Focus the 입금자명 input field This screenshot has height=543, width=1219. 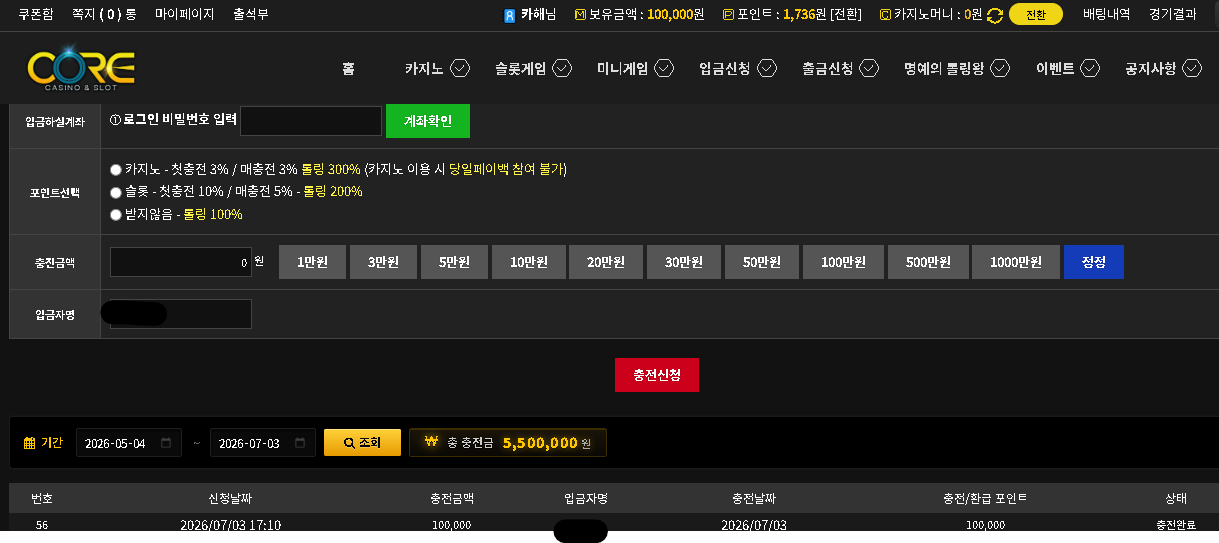[x=181, y=314]
